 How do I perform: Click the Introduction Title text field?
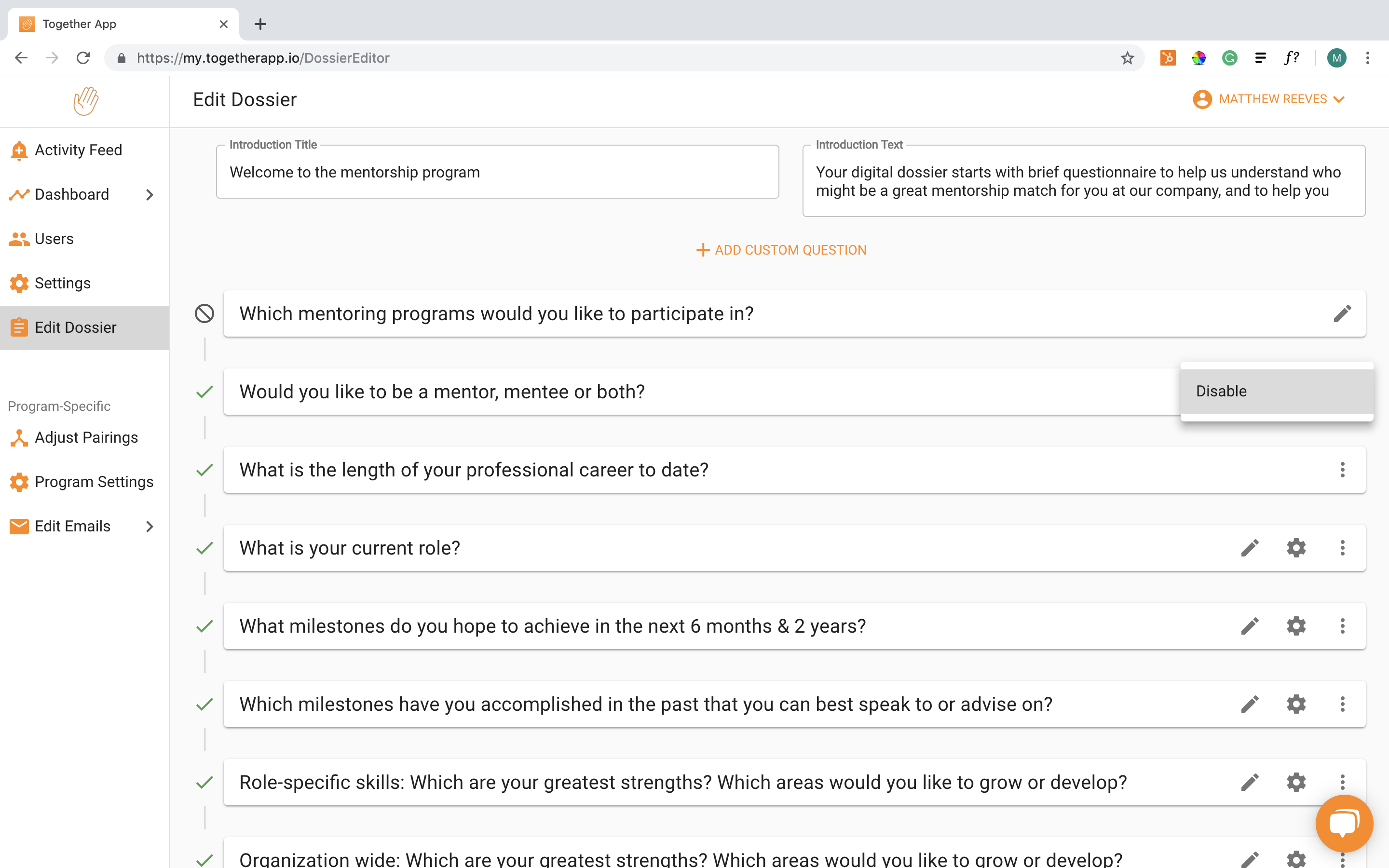click(x=497, y=172)
